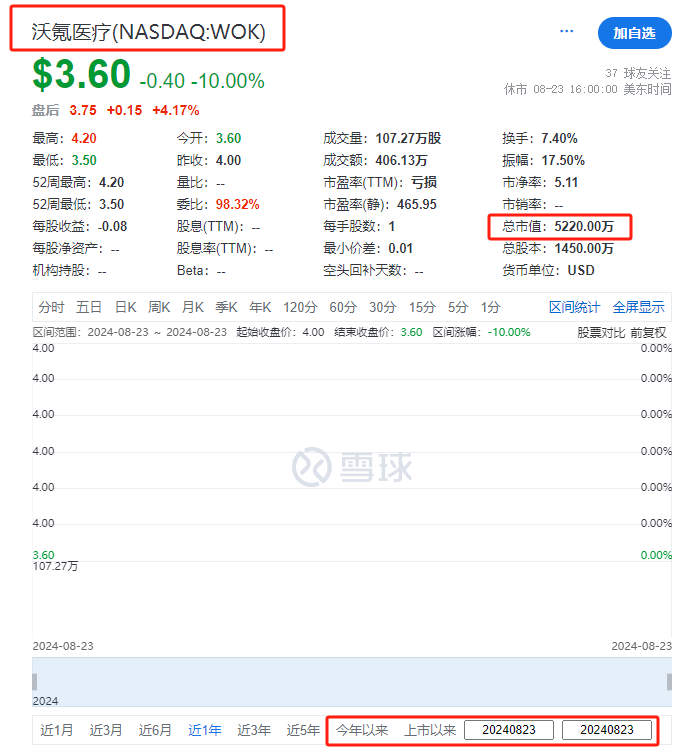Switch to the 周K chart tab

[159, 307]
